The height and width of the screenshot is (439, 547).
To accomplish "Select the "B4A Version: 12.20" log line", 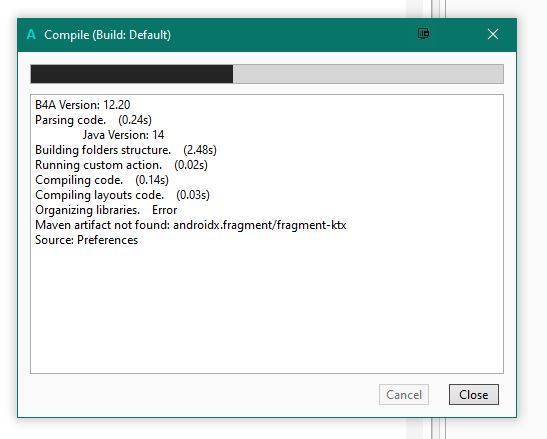I will [83, 105].
